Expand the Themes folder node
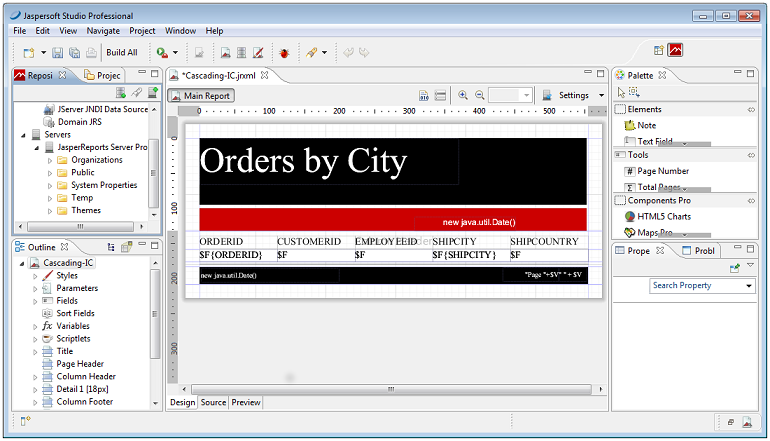This screenshot has width=770, height=441. pyautogui.click(x=50, y=211)
